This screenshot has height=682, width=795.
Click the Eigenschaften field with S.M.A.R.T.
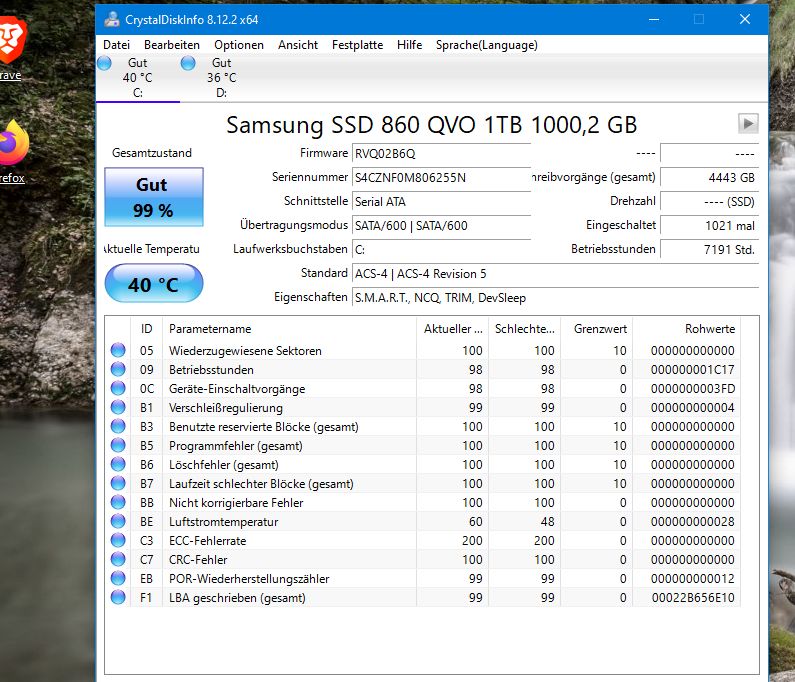click(555, 298)
